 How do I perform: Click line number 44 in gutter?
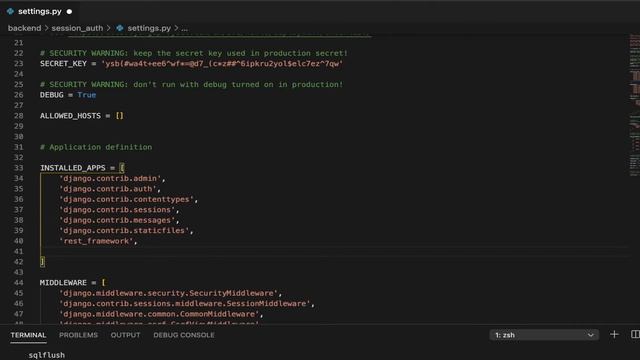(19, 282)
